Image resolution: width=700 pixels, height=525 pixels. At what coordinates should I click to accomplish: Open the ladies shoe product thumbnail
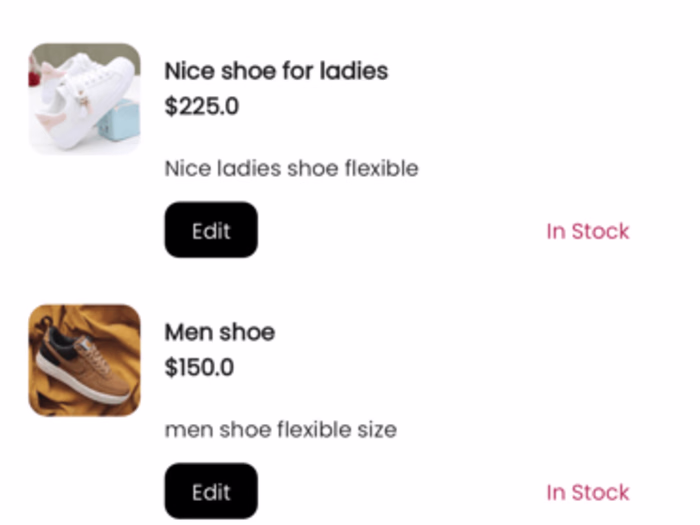[84, 99]
